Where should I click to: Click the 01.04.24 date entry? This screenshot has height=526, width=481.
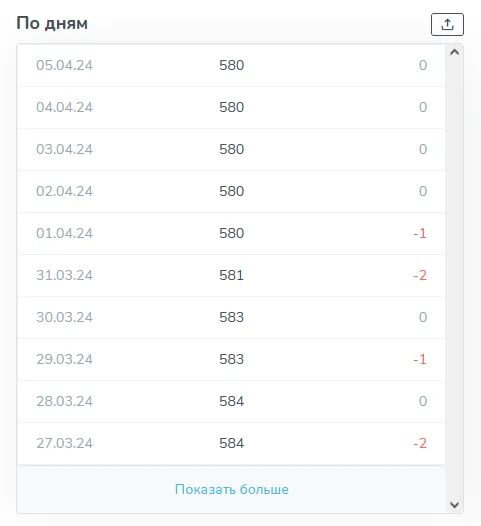point(64,233)
